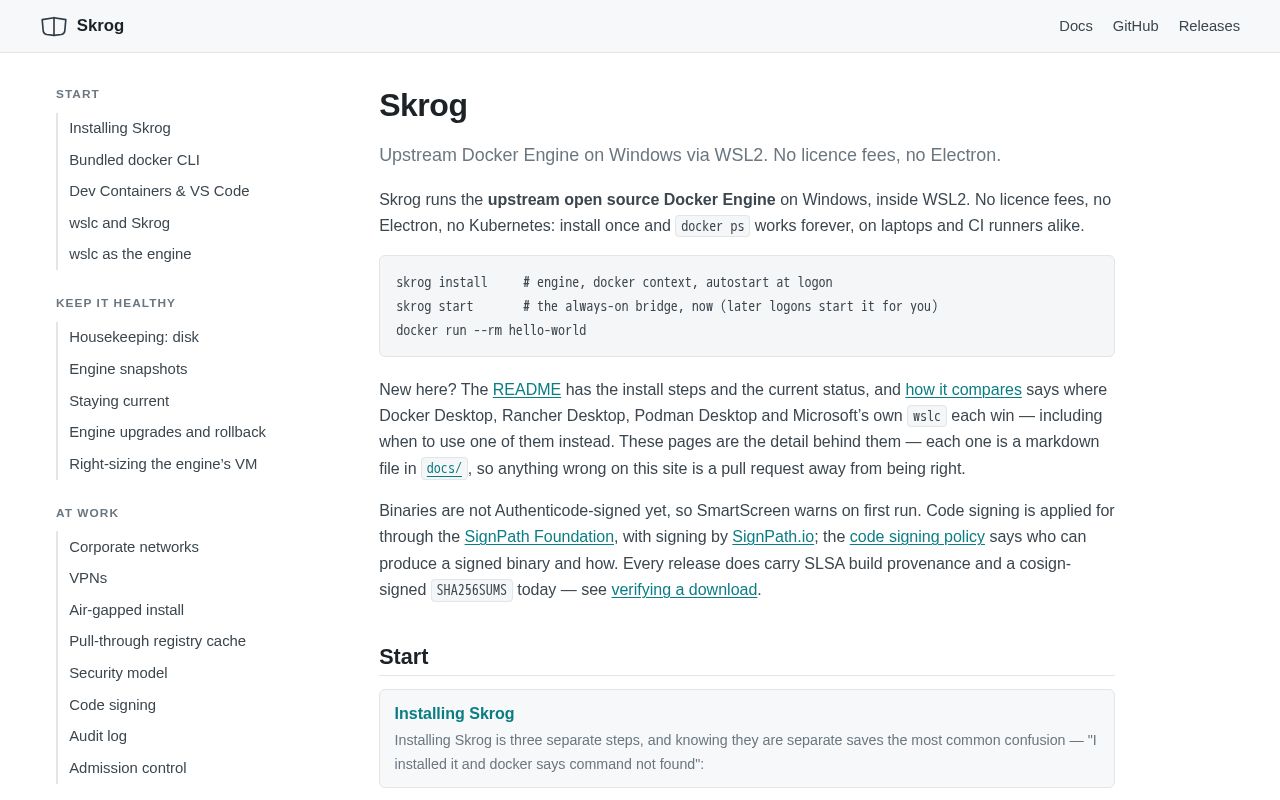Open Pull-through registry cache page

coord(157,641)
